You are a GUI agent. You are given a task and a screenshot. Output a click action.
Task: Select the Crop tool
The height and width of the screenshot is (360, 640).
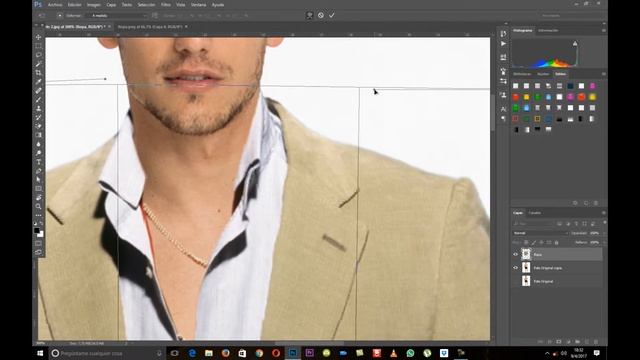click(38, 73)
